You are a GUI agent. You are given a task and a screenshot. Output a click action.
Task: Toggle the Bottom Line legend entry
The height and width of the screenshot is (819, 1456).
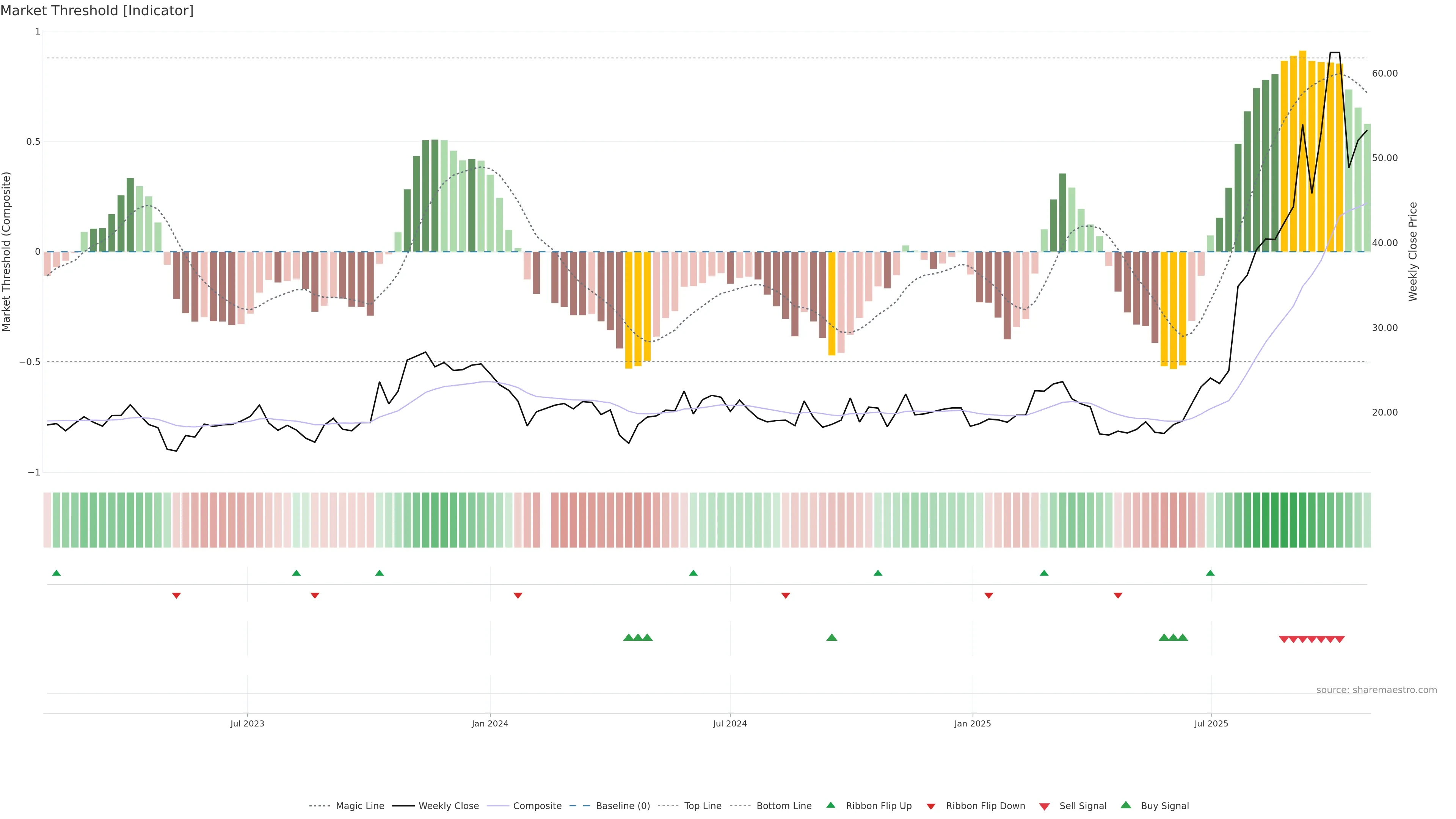click(783, 806)
